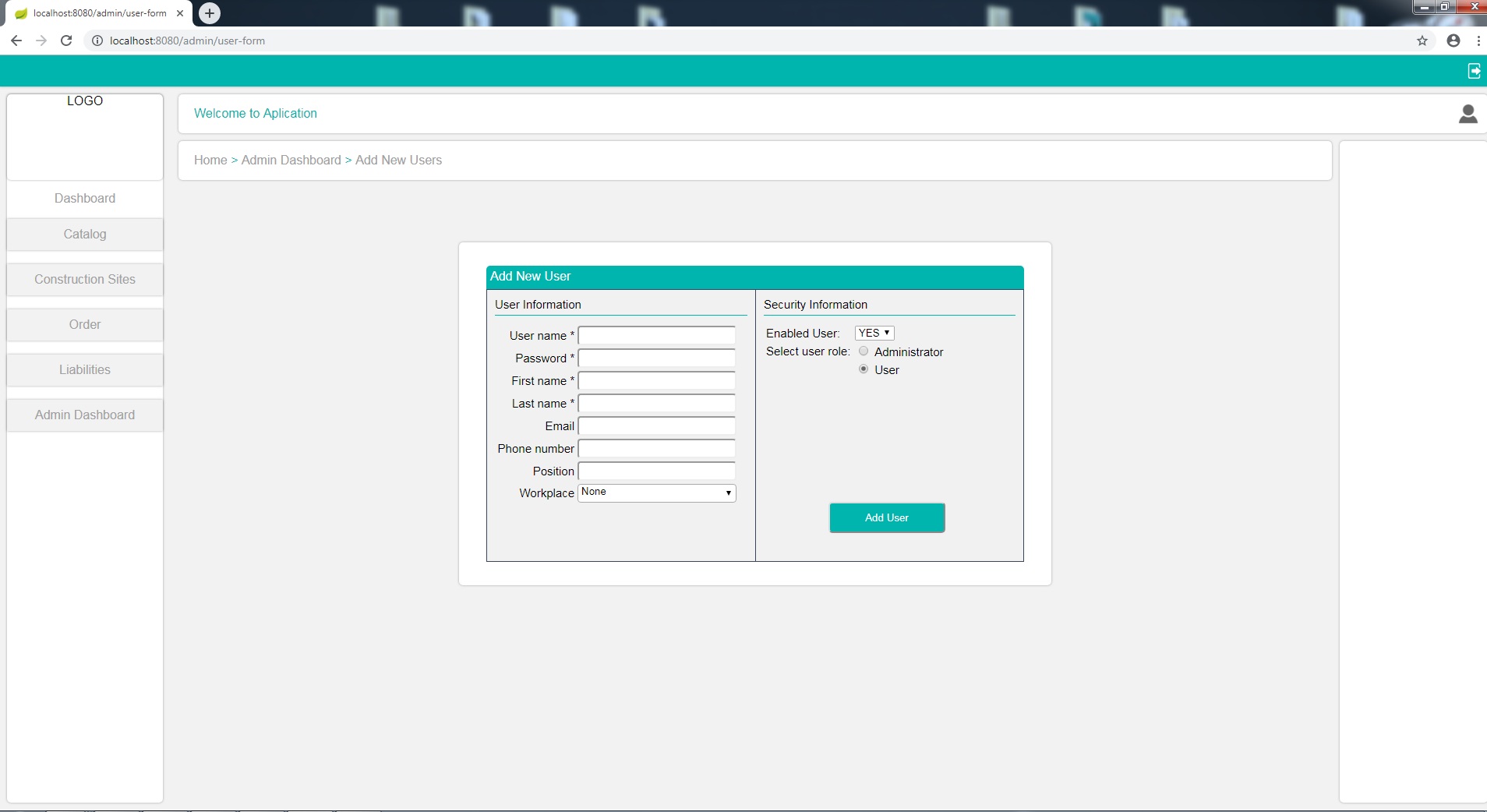Click the Enabled User label
The width and height of the screenshot is (1487, 812).
coord(803,334)
